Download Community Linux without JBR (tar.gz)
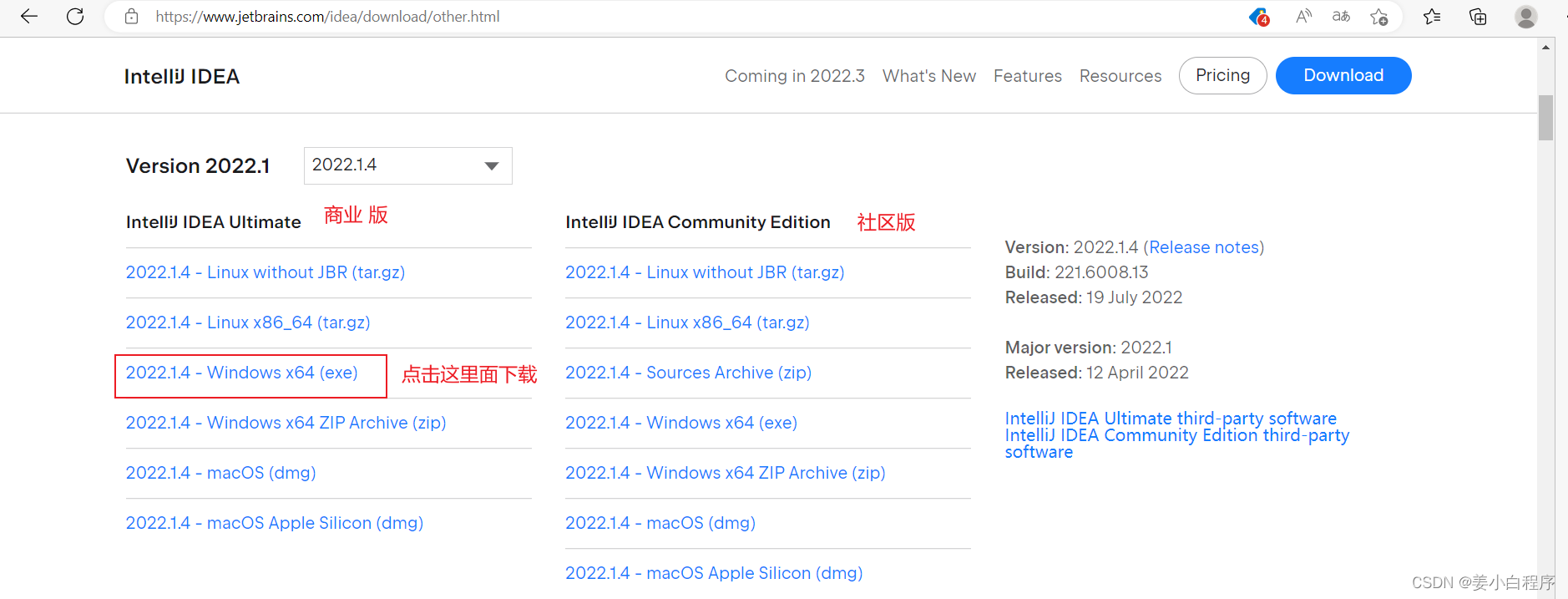This screenshot has height=599, width=1568. pyautogui.click(x=705, y=272)
